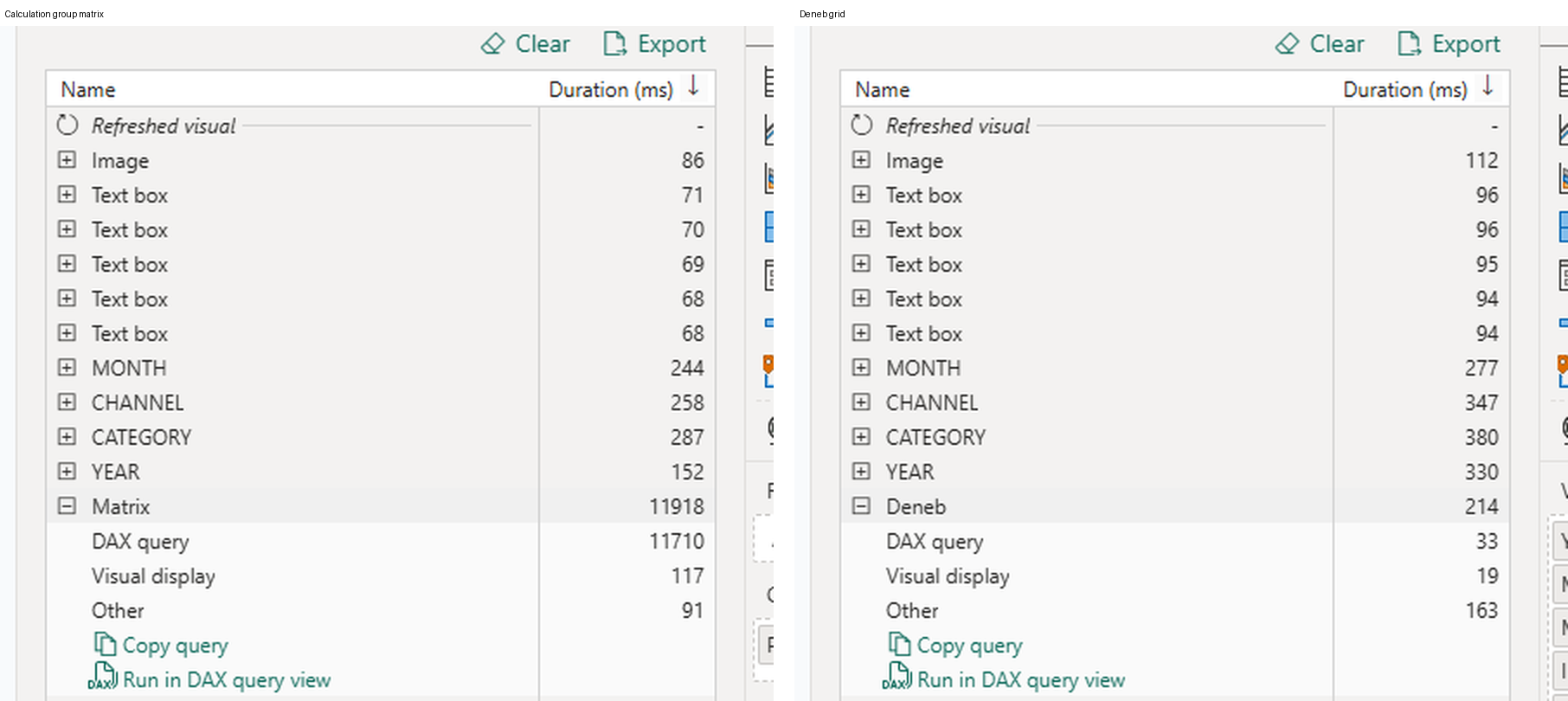The height and width of the screenshot is (701, 1568).
Task: Expand CHANNEL row in Calculation group matrix
Action: [67, 402]
